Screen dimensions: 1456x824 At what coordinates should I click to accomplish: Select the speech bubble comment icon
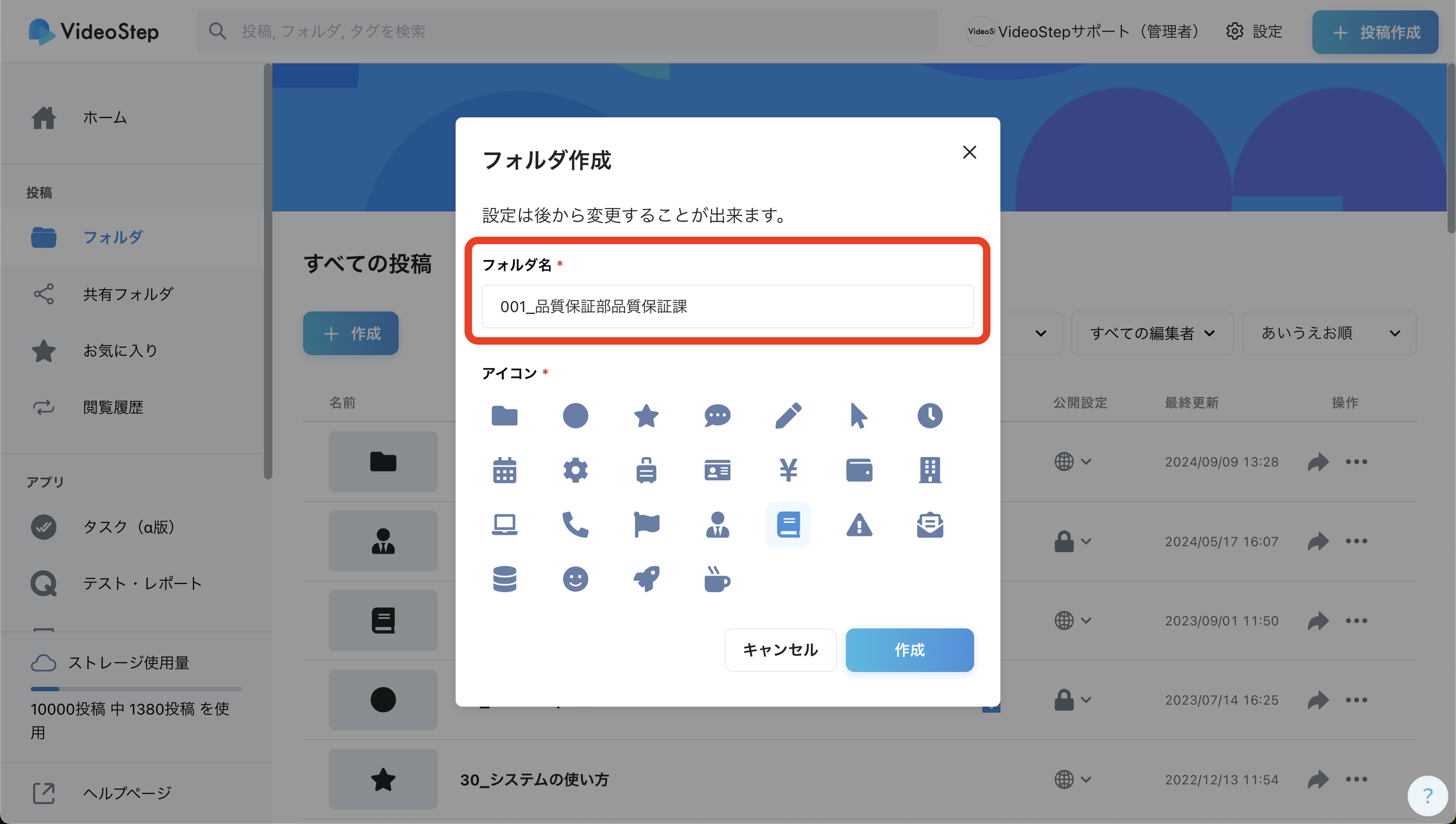(x=717, y=416)
